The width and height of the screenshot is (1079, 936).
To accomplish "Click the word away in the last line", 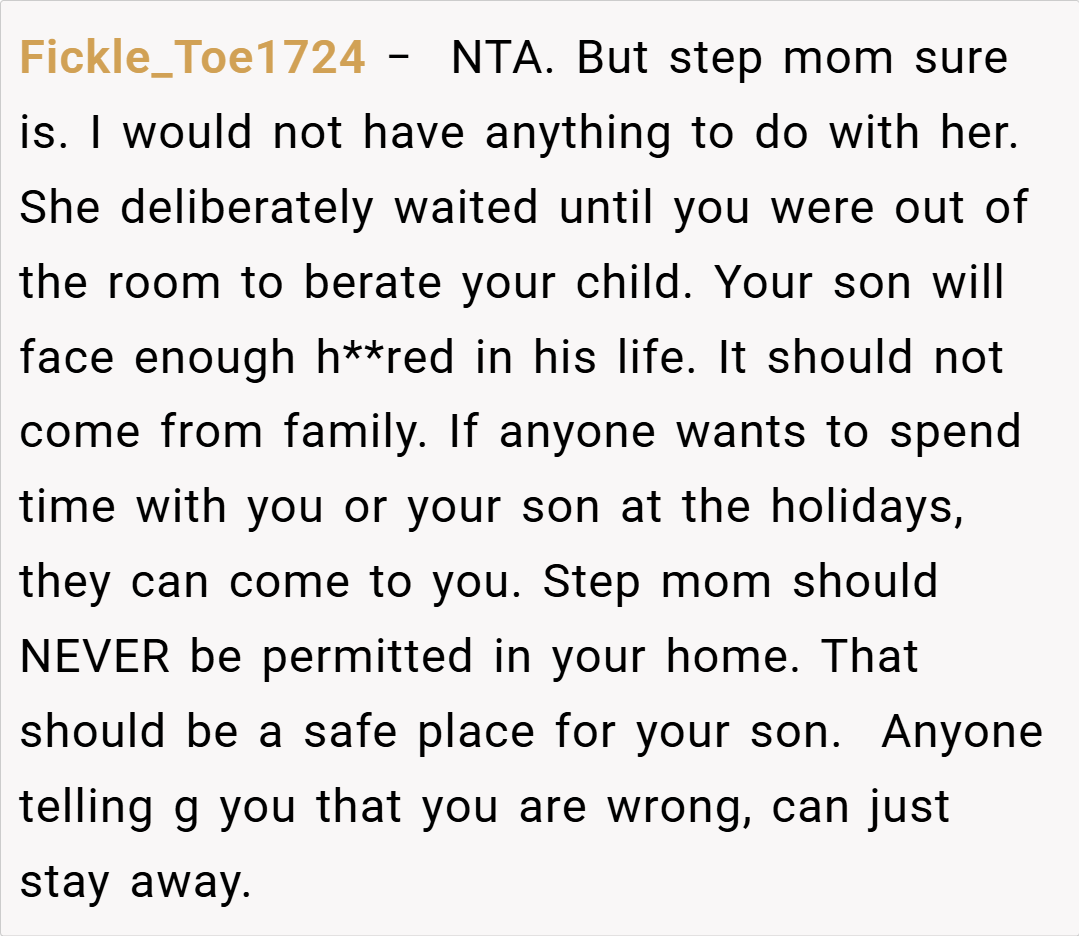I will (190, 882).
